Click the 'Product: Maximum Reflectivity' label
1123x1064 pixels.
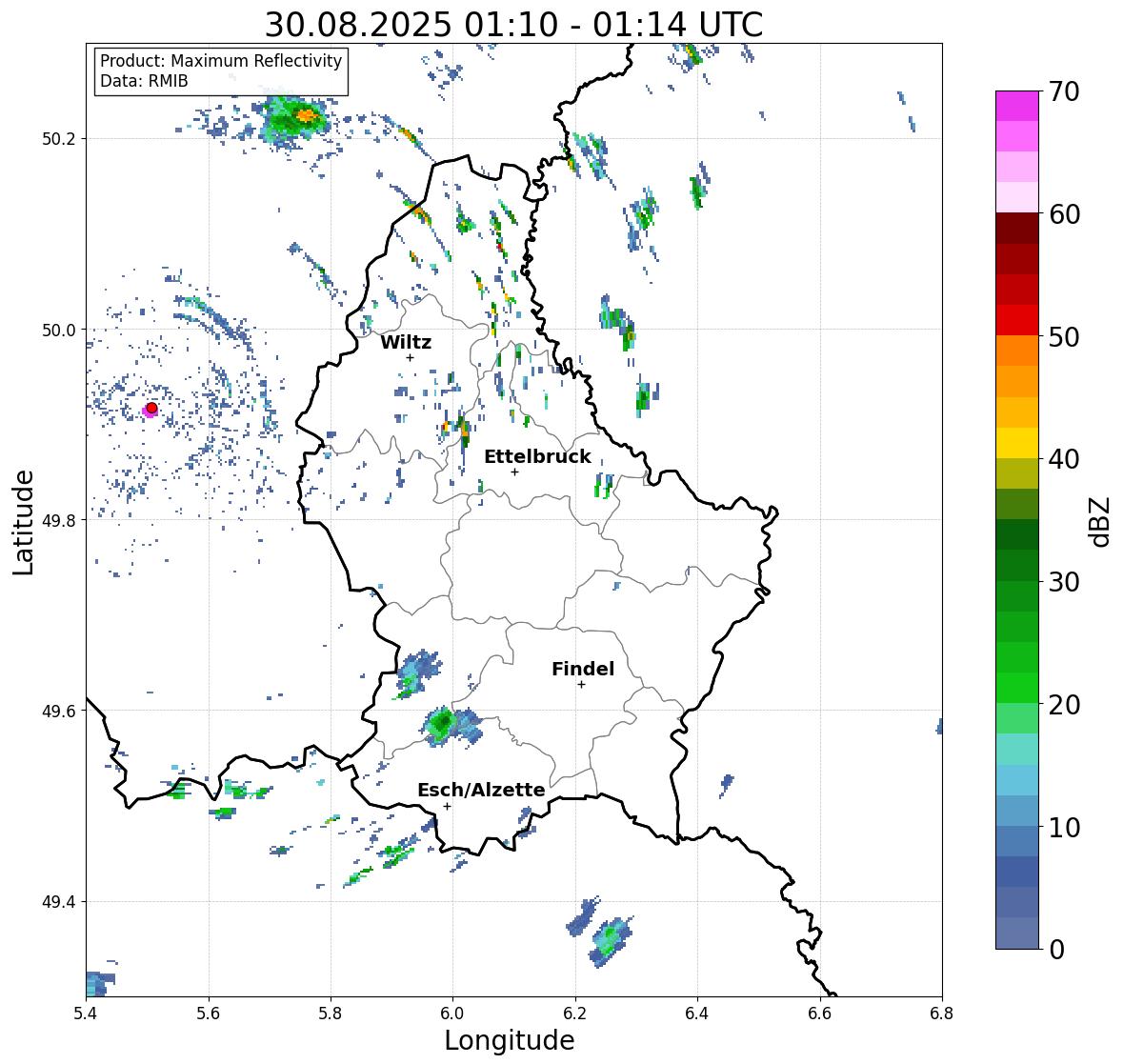[x=221, y=61]
